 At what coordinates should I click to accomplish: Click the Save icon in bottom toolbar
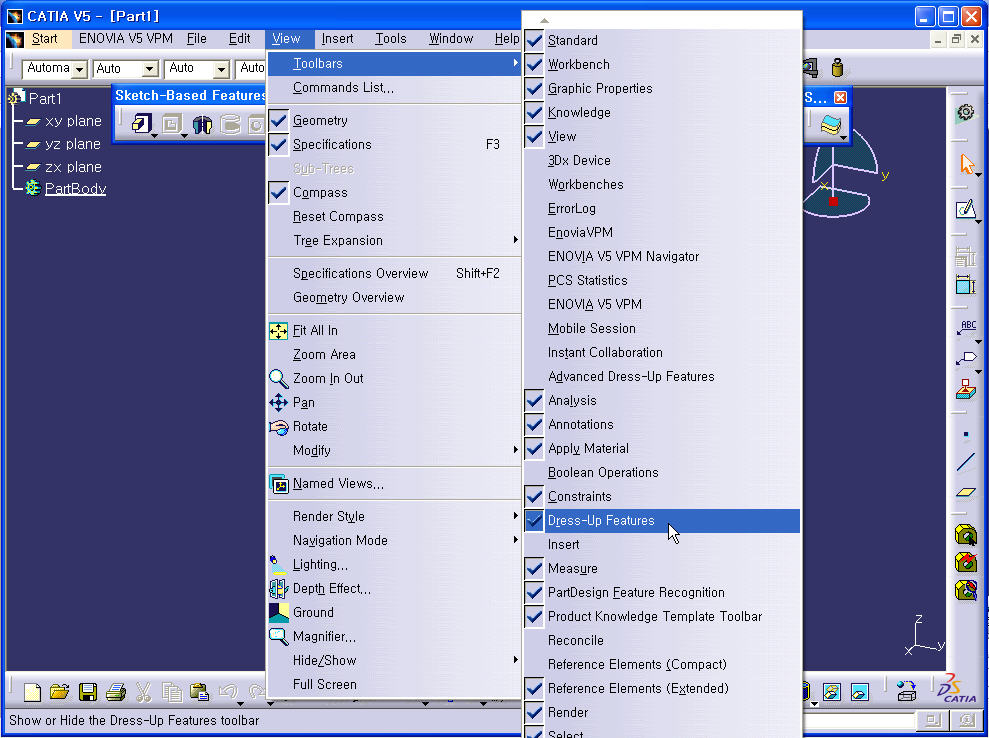click(x=87, y=692)
